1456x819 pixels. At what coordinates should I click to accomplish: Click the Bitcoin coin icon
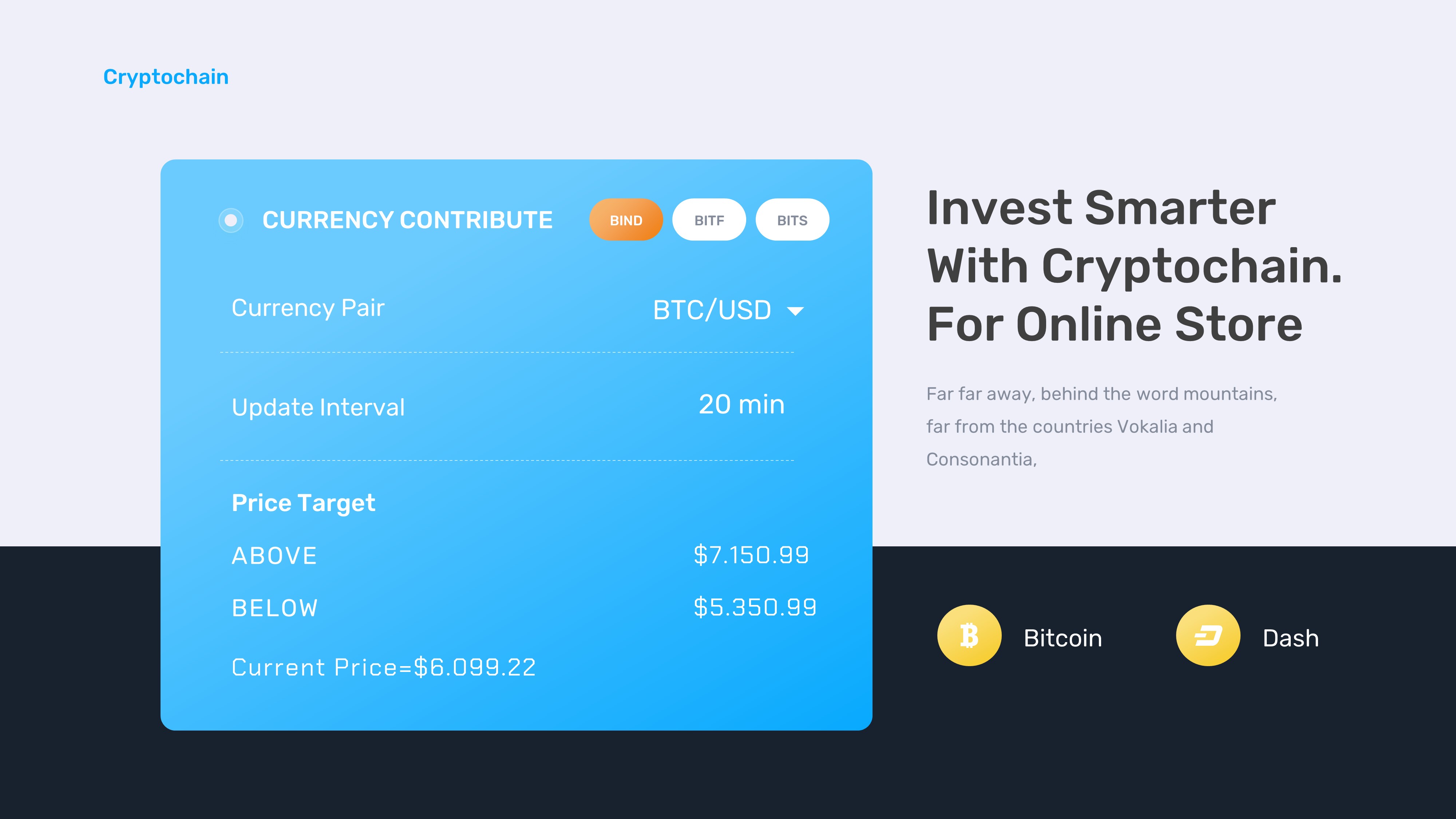point(969,635)
